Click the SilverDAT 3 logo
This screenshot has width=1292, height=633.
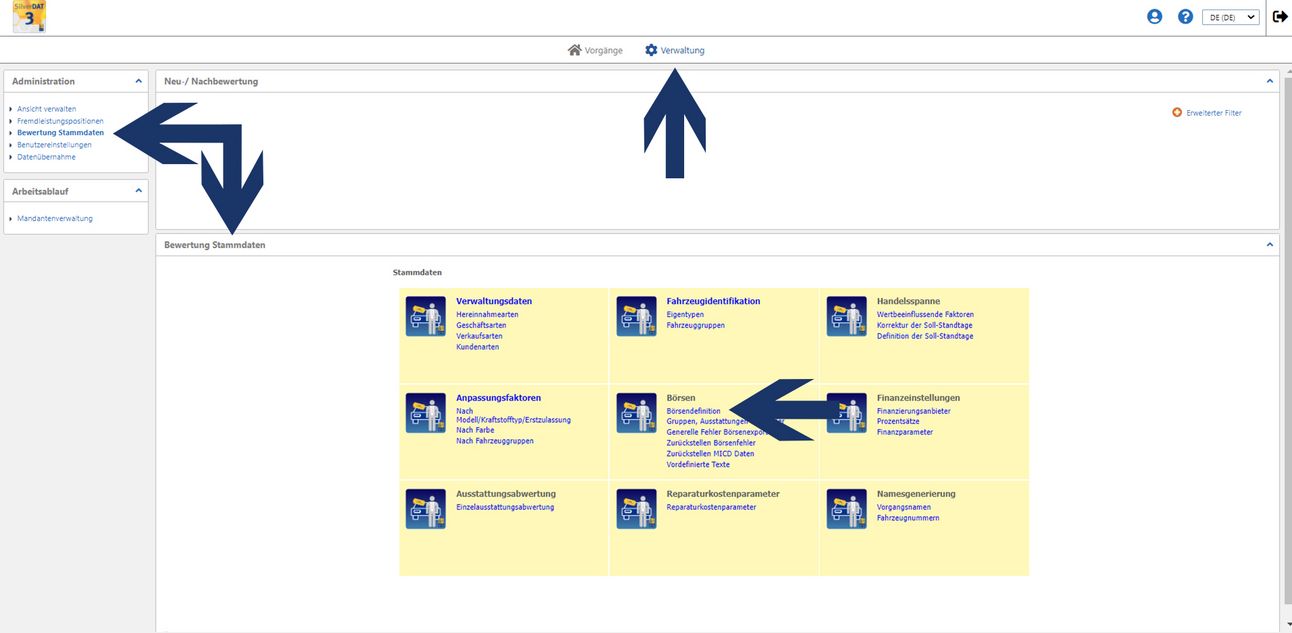tap(30, 17)
